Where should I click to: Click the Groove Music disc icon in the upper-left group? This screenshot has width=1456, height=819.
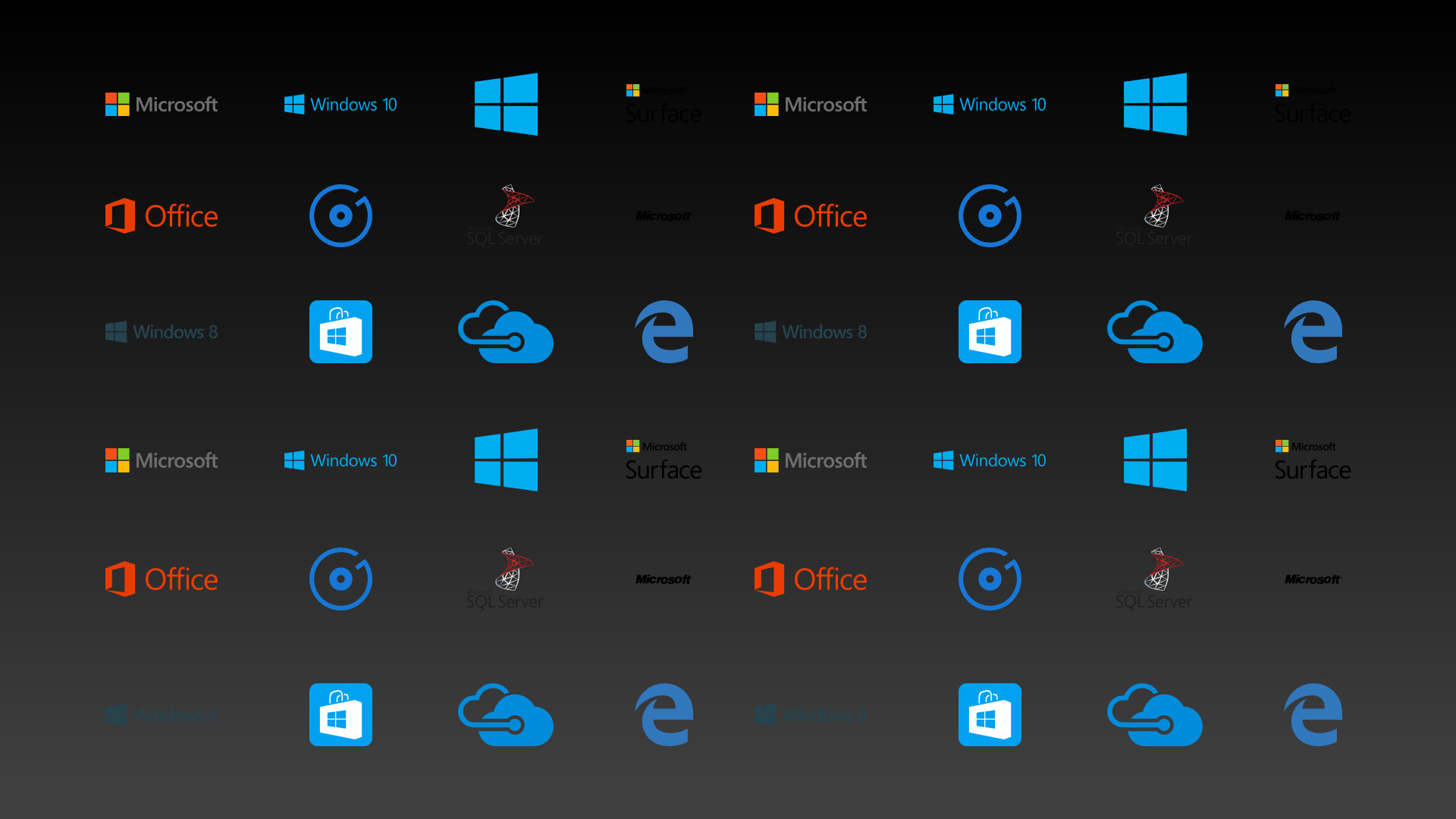point(340,216)
